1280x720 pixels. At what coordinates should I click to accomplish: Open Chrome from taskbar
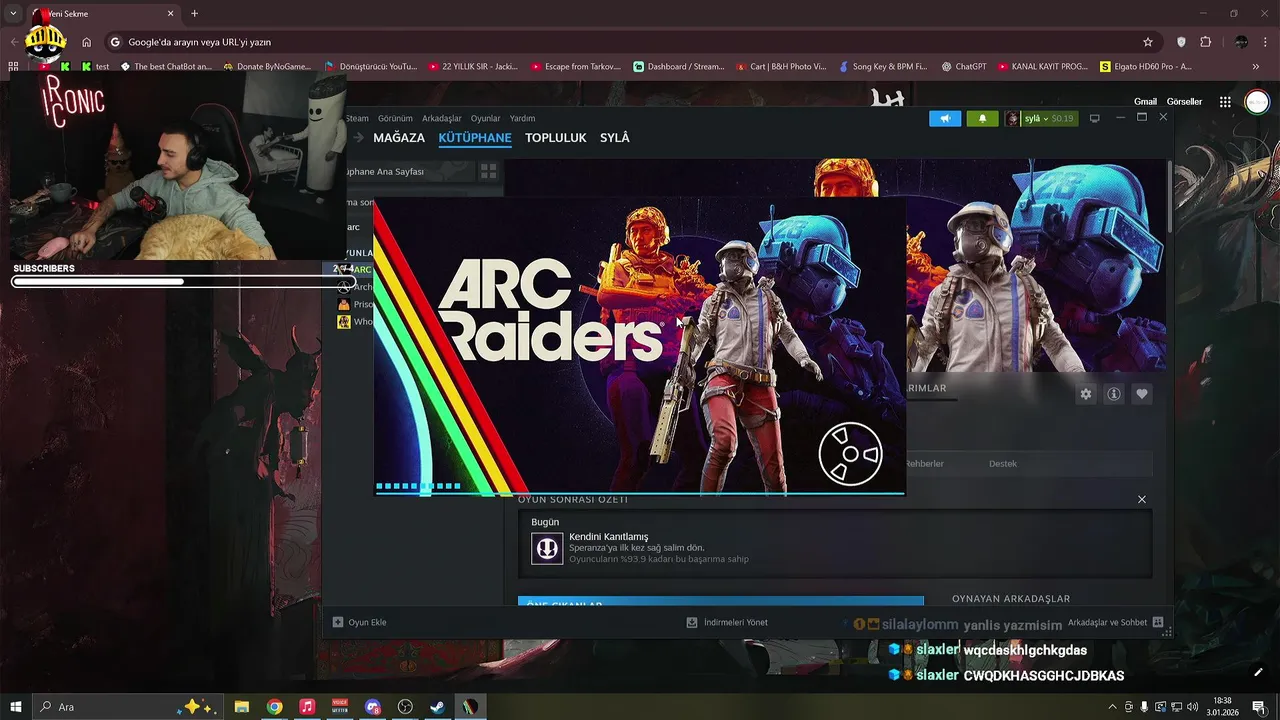point(274,706)
